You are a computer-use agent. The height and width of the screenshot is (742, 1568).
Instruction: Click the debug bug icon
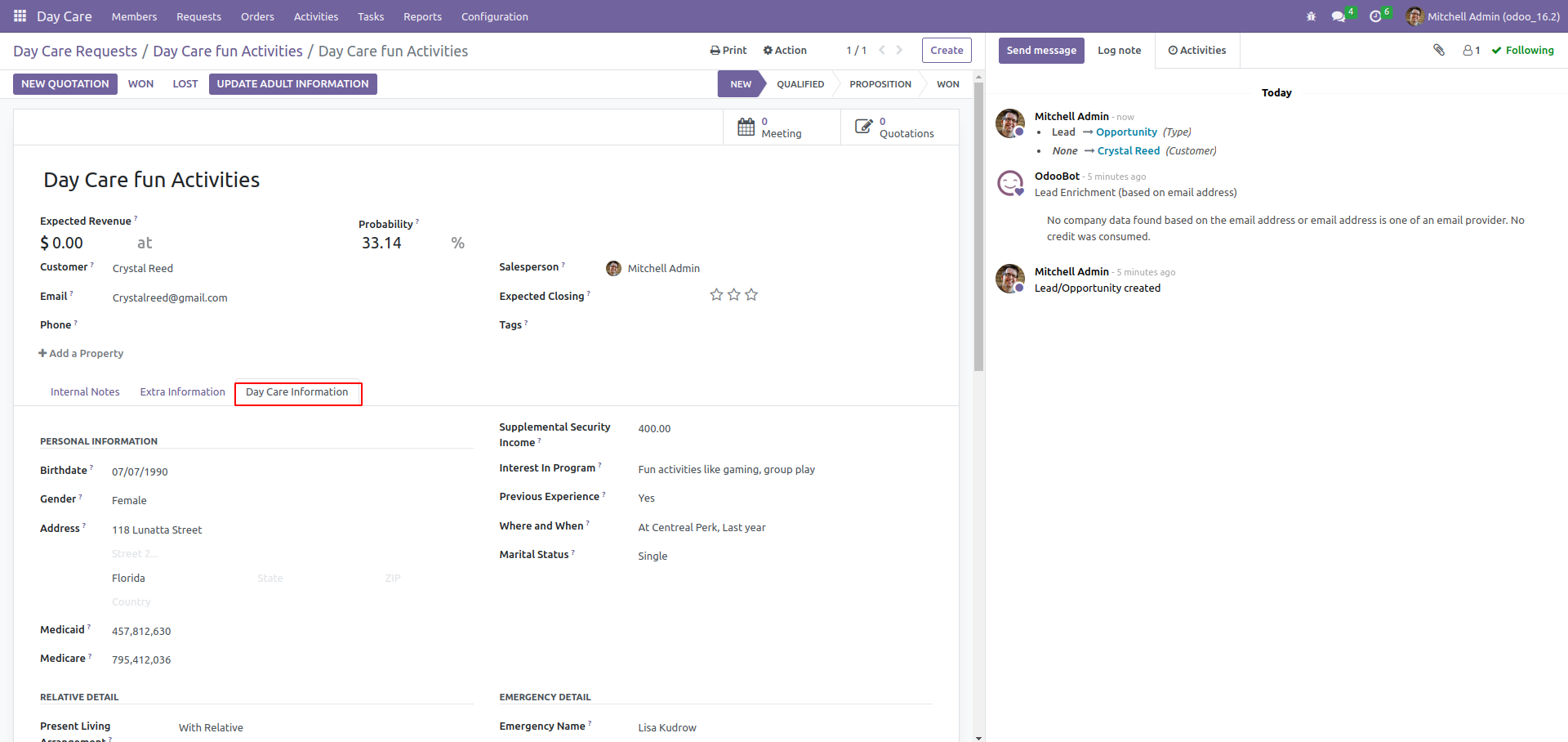(1312, 16)
